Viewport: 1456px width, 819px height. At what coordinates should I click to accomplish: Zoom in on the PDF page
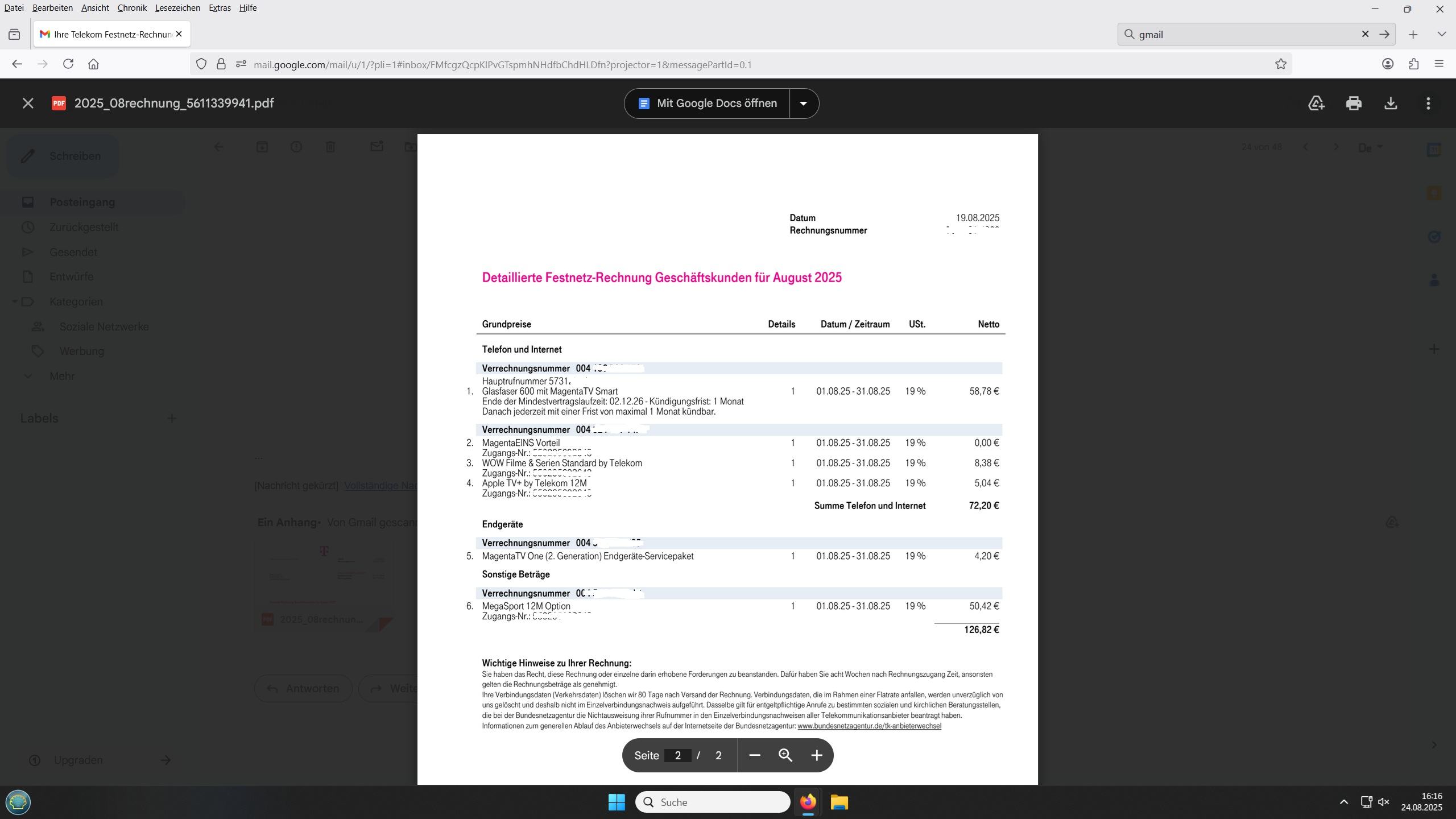click(817, 755)
